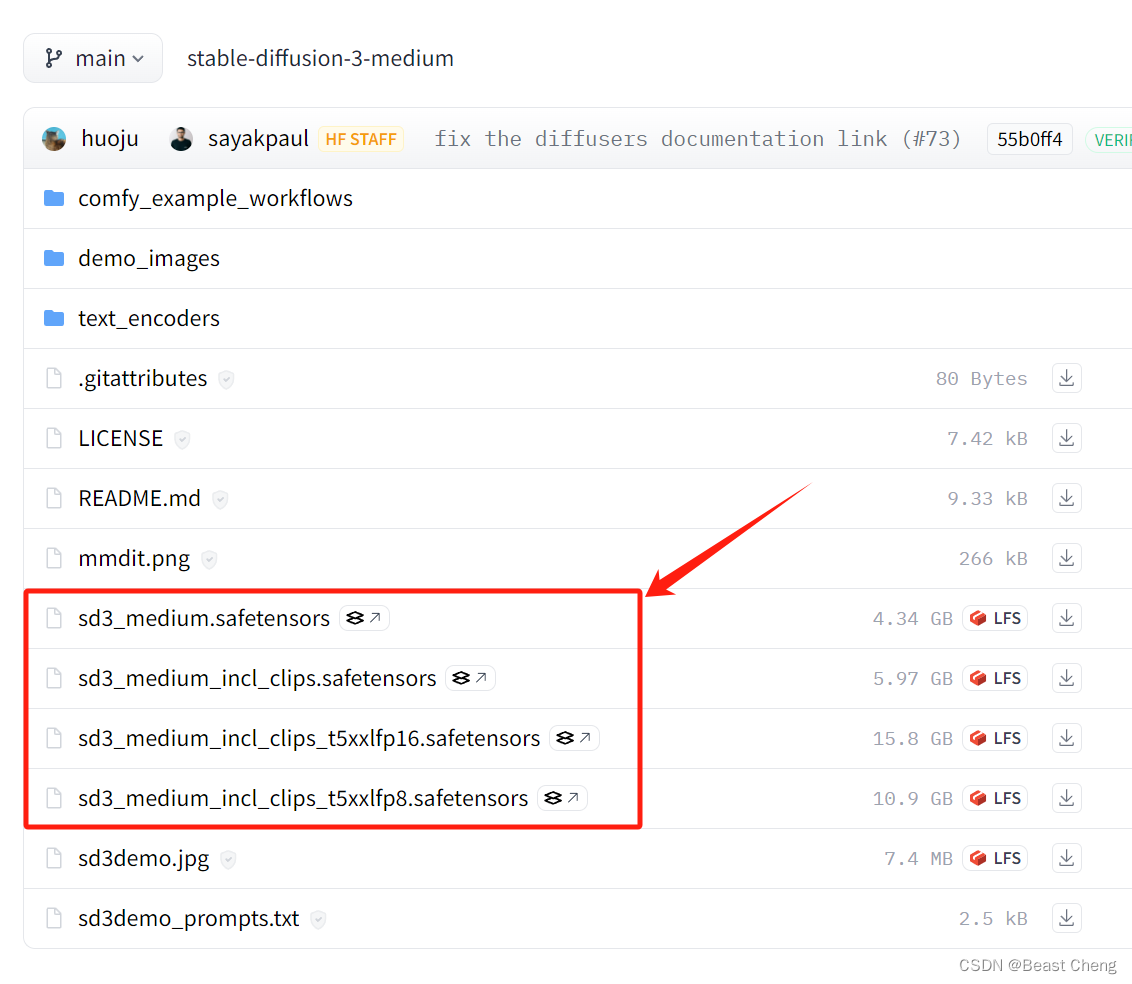Download the 4.34 GB sd3_medium.safetensors file
This screenshot has height=984, width=1132.
[x=1066, y=618]
